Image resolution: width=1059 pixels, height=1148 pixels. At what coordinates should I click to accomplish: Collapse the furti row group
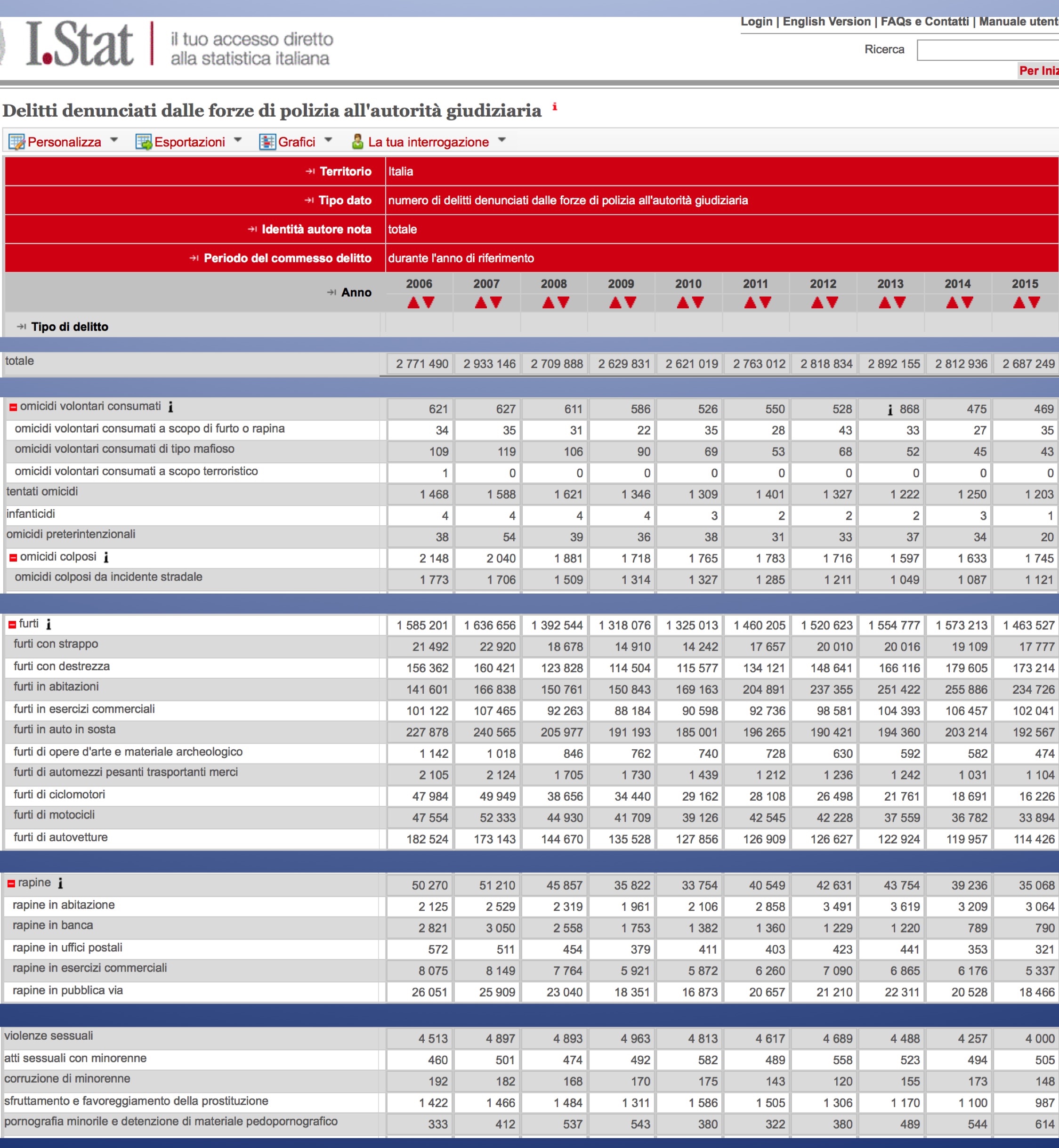pyautogui.click(x=12, y=625)
